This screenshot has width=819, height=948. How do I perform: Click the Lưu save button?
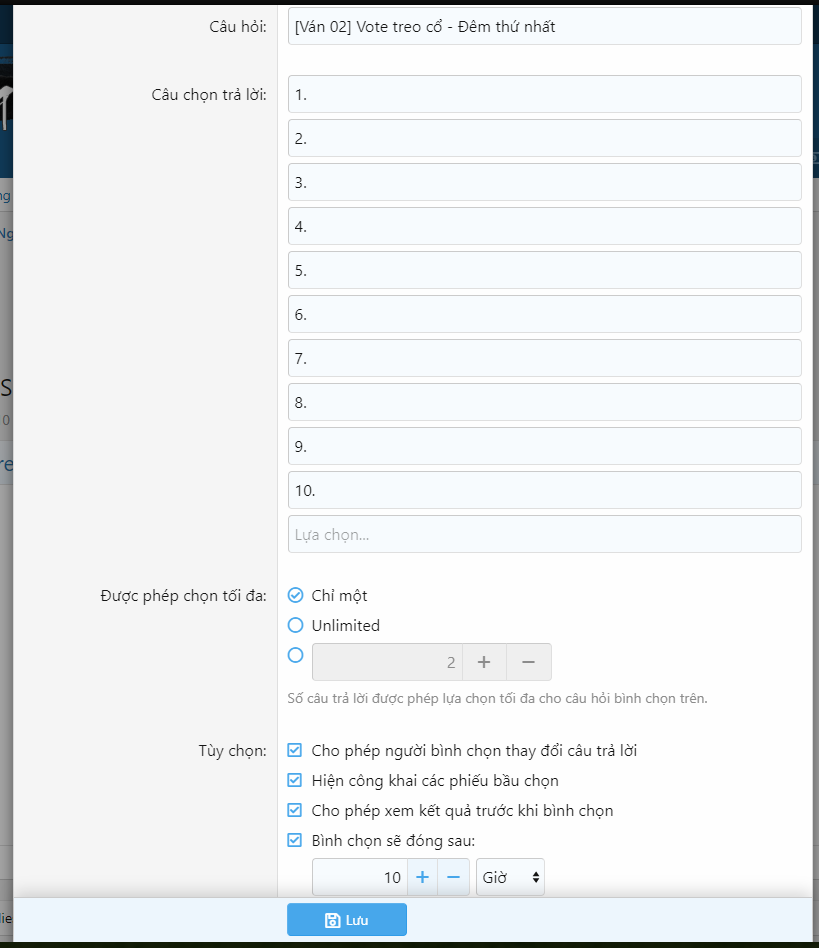tap(346, 920)
